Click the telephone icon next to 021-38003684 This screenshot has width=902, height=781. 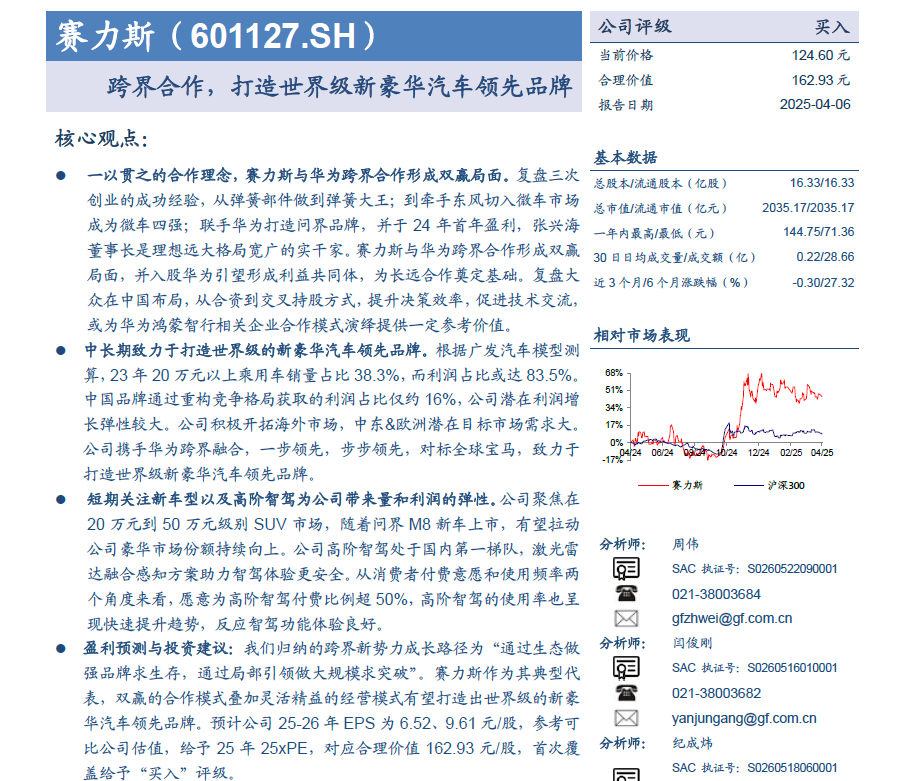pyautogui.click(x=626, y=594)
